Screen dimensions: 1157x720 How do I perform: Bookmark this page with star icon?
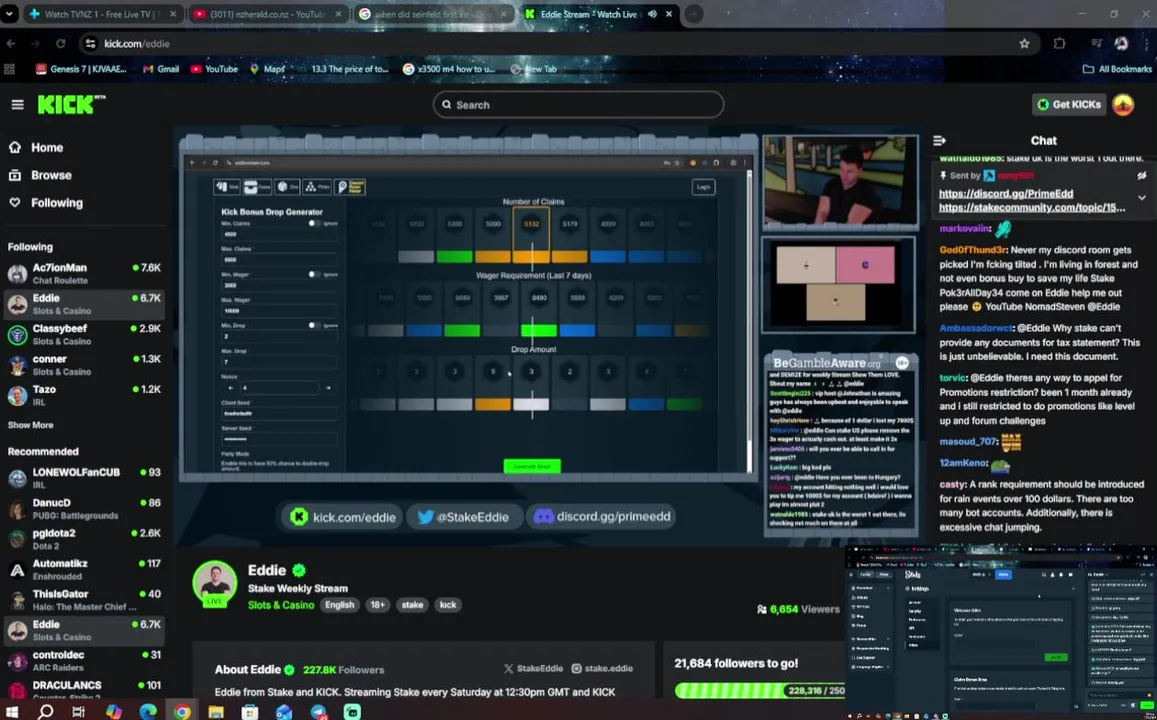[1024, 44]
